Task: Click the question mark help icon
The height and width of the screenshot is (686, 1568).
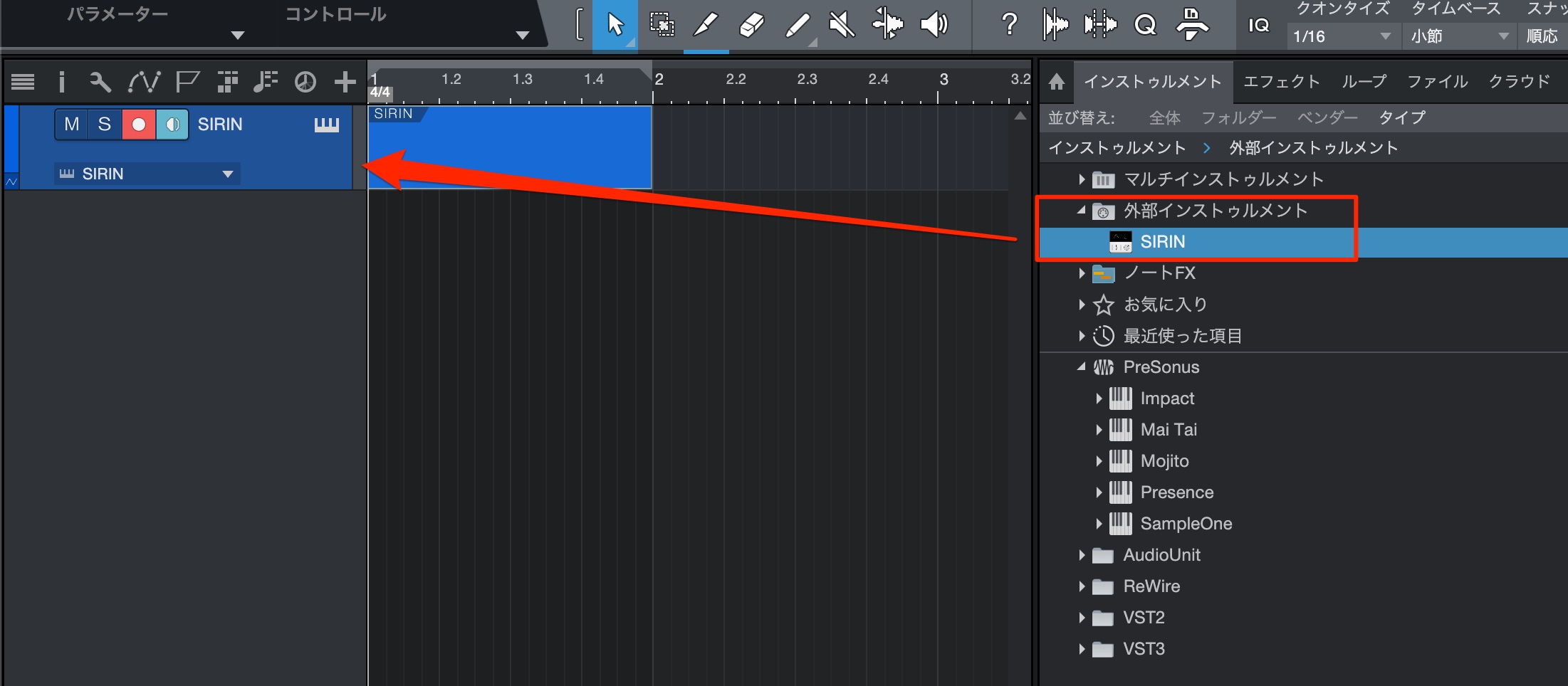Action: 1009,26
